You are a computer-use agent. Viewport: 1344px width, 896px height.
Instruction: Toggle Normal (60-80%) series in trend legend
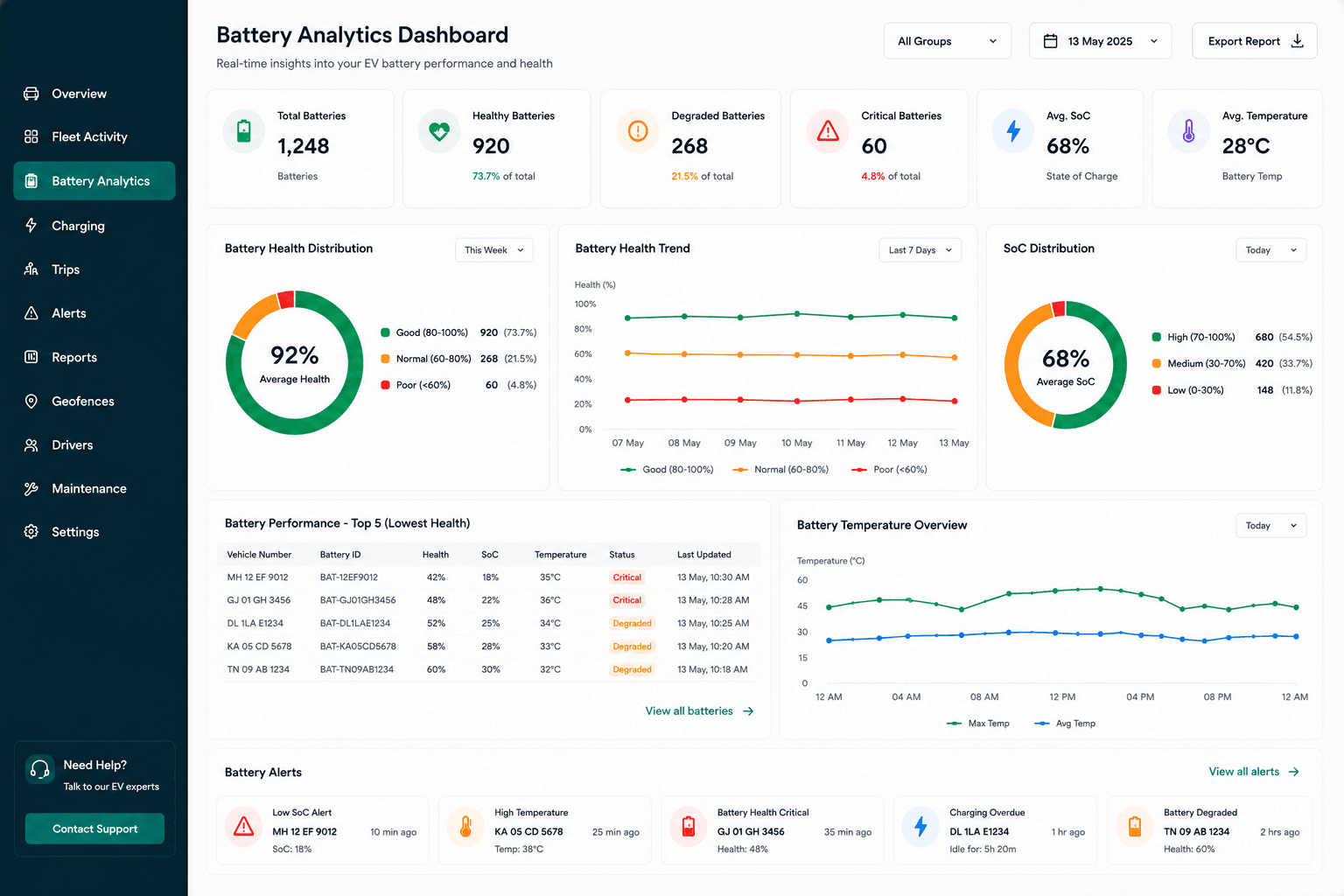[x=780, y=470]
